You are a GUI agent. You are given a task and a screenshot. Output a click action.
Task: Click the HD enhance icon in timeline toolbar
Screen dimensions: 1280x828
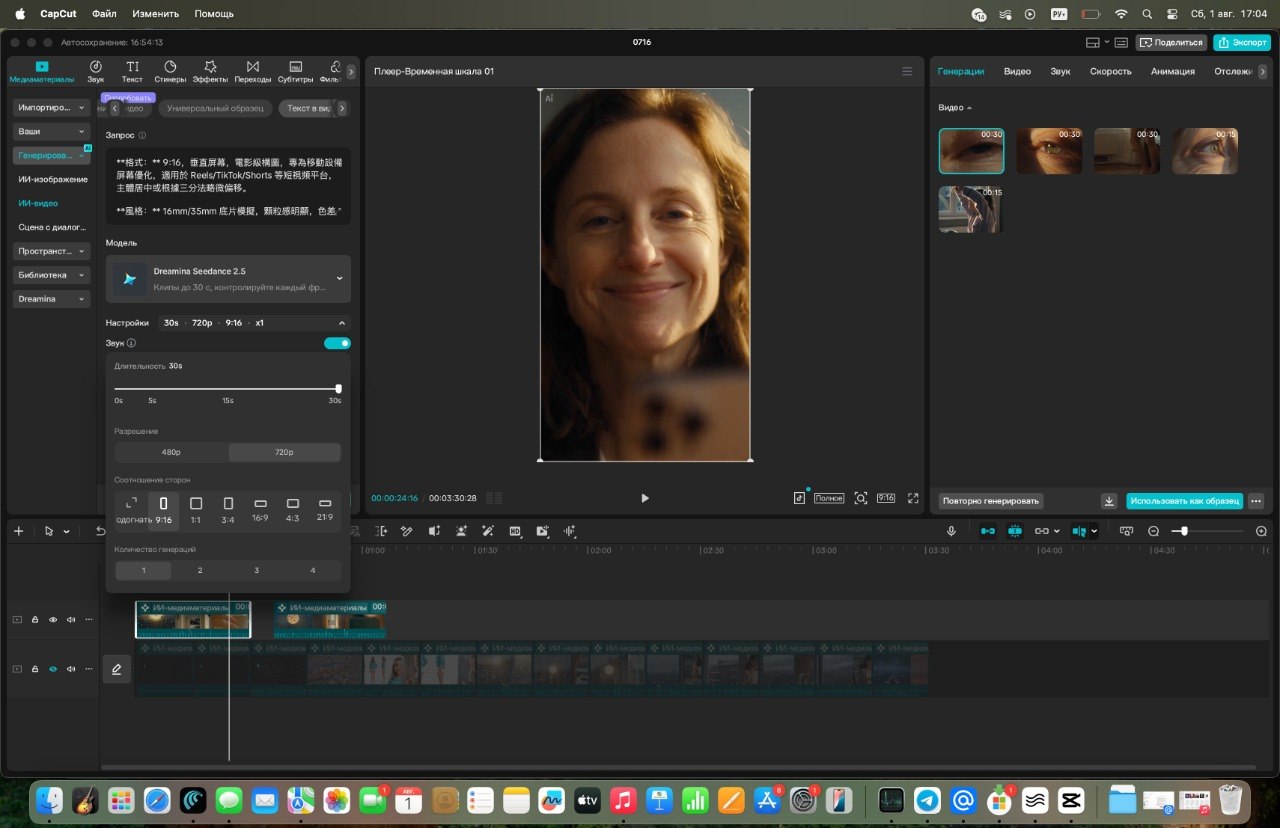point(515,531)
